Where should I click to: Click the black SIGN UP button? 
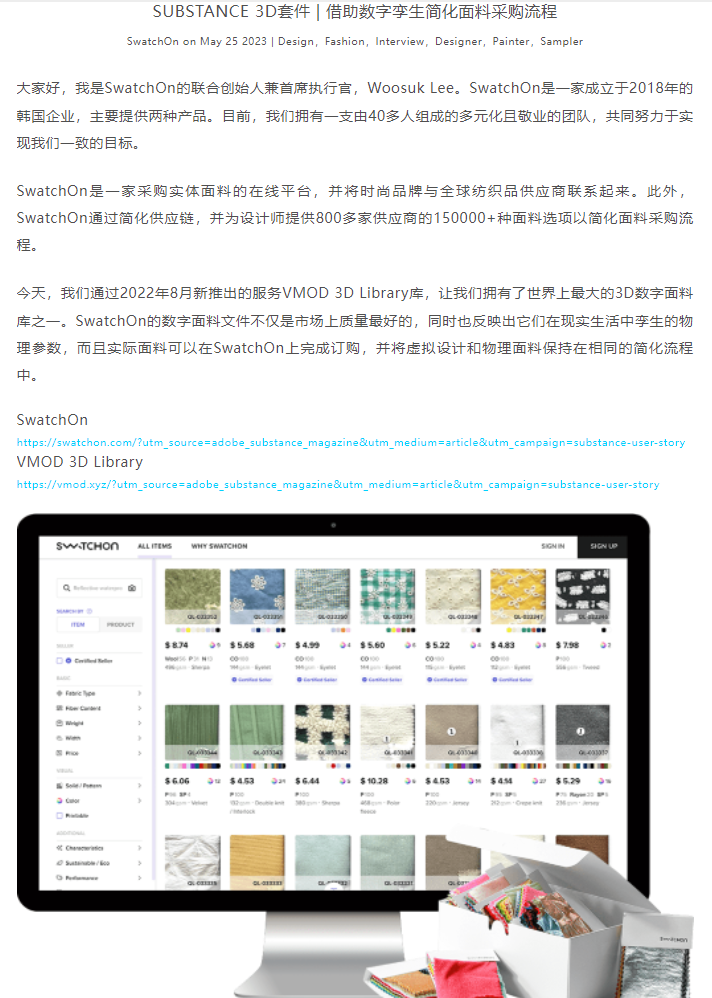coord(603,546)
